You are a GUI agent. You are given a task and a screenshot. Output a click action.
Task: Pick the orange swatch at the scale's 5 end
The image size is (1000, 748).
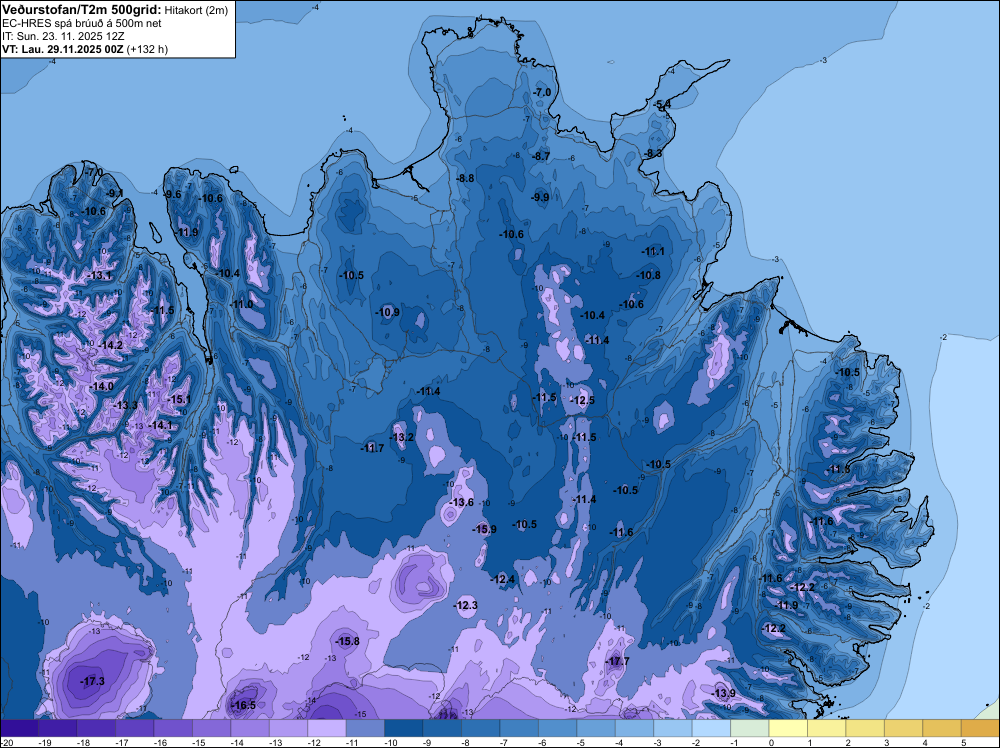(x=980, y=728)
